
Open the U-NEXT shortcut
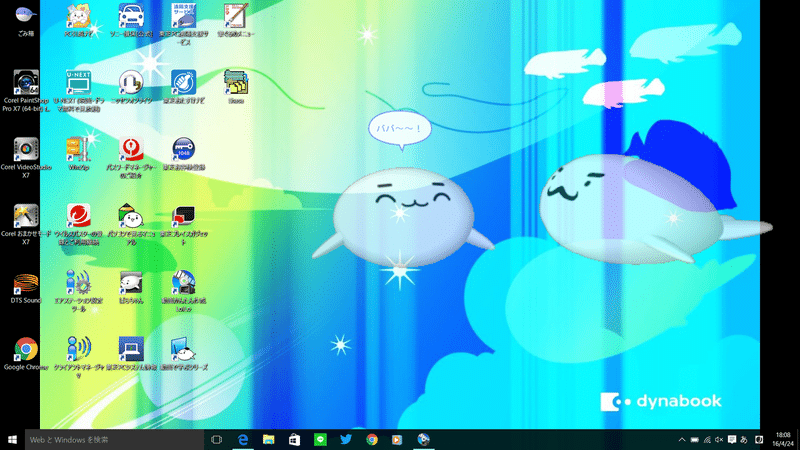tap(79, 83)
